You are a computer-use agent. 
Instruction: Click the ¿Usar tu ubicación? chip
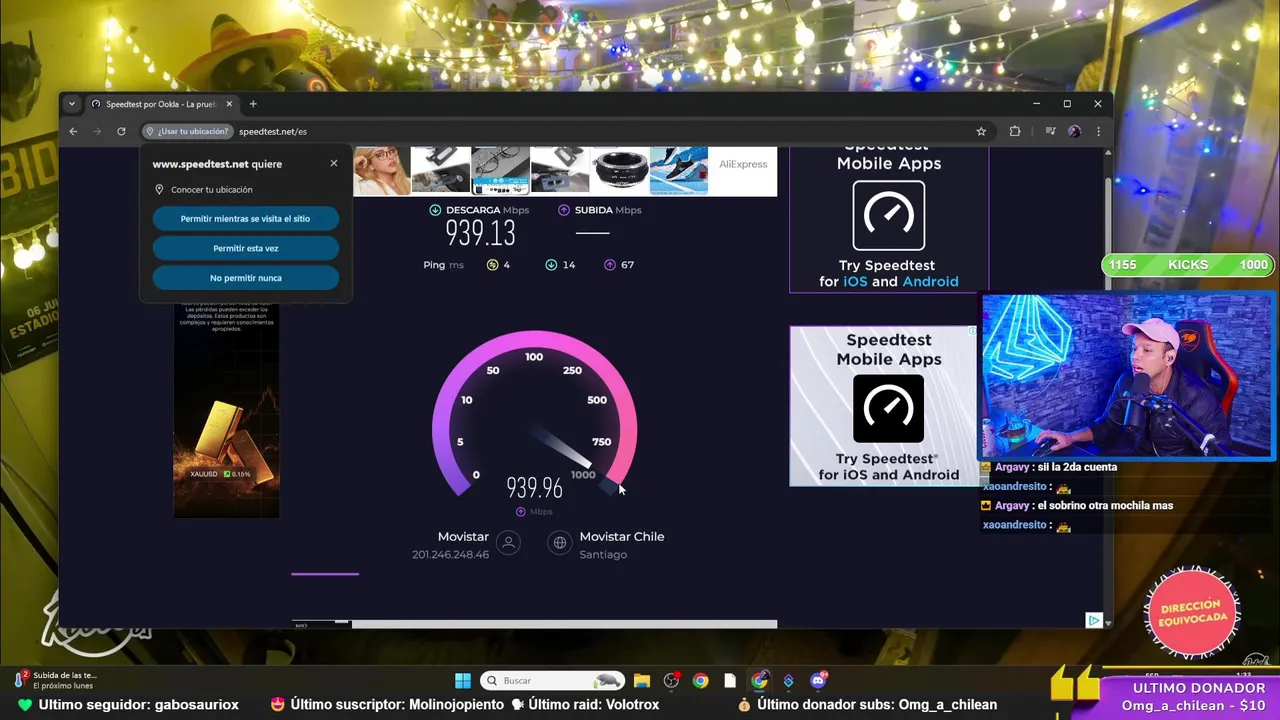[187, 131]
